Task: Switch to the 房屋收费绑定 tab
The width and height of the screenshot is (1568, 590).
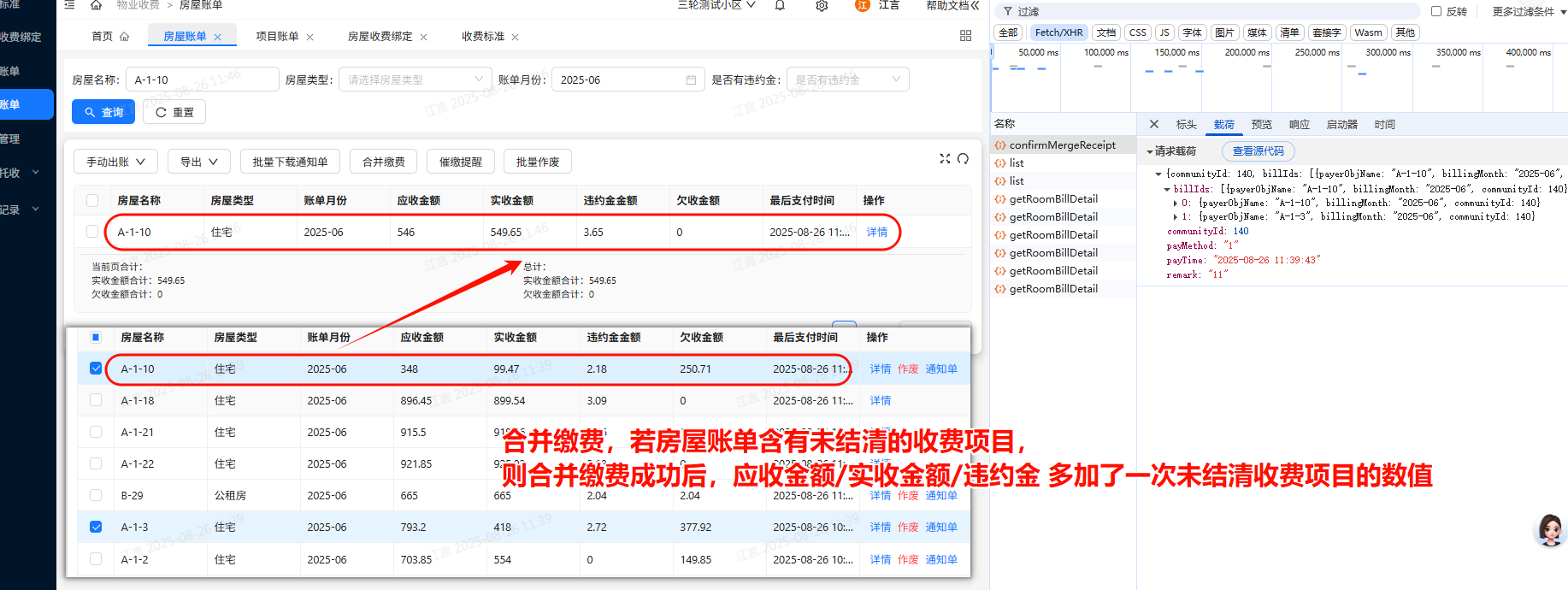Action: pyautogui.click(x=380, y=37)
